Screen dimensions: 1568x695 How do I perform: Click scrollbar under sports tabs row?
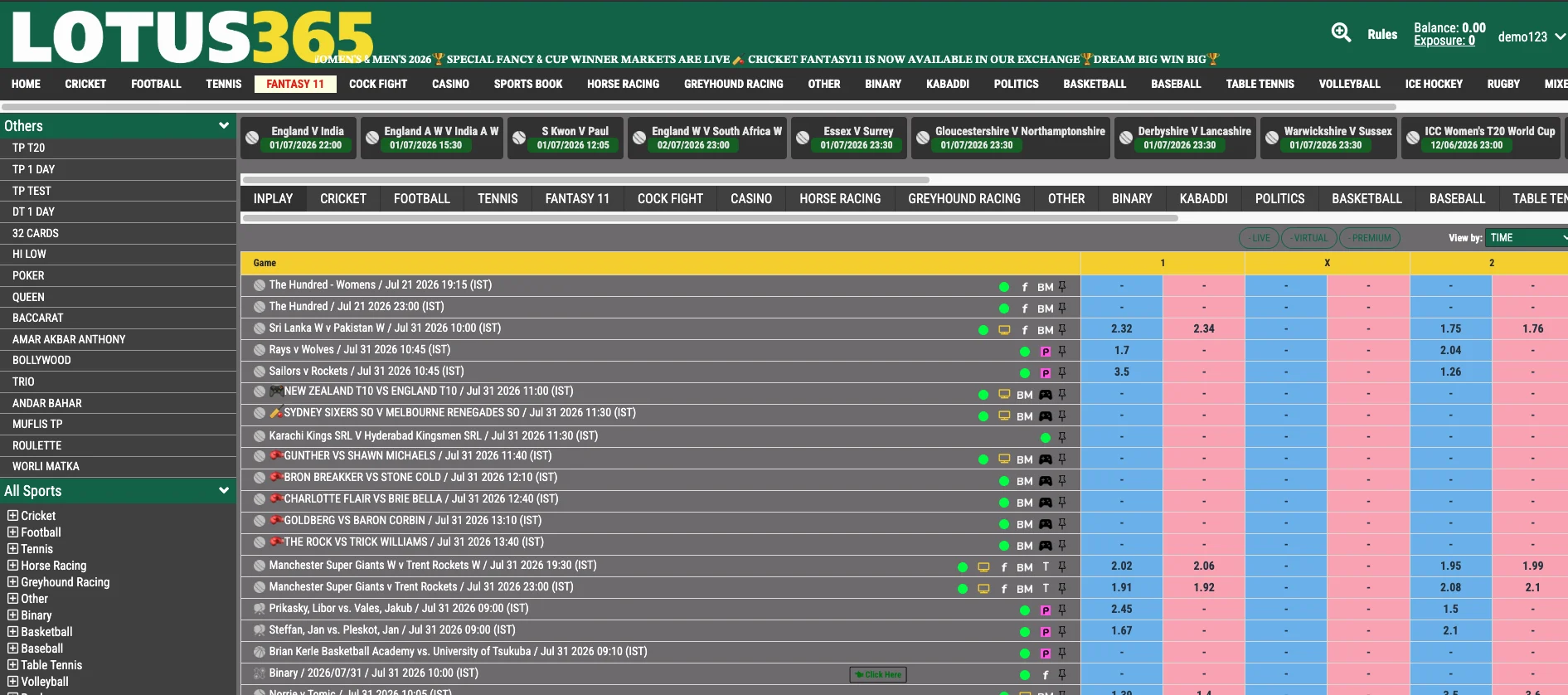709,218
